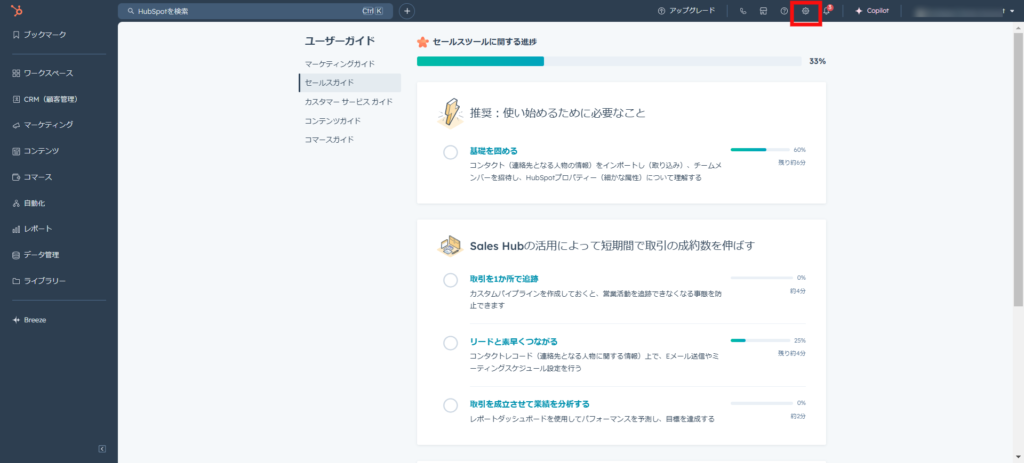Viewport: 1024px width, 463px height.
Task: Collapse the left sidebar with arrow icon
Action: 102,449
